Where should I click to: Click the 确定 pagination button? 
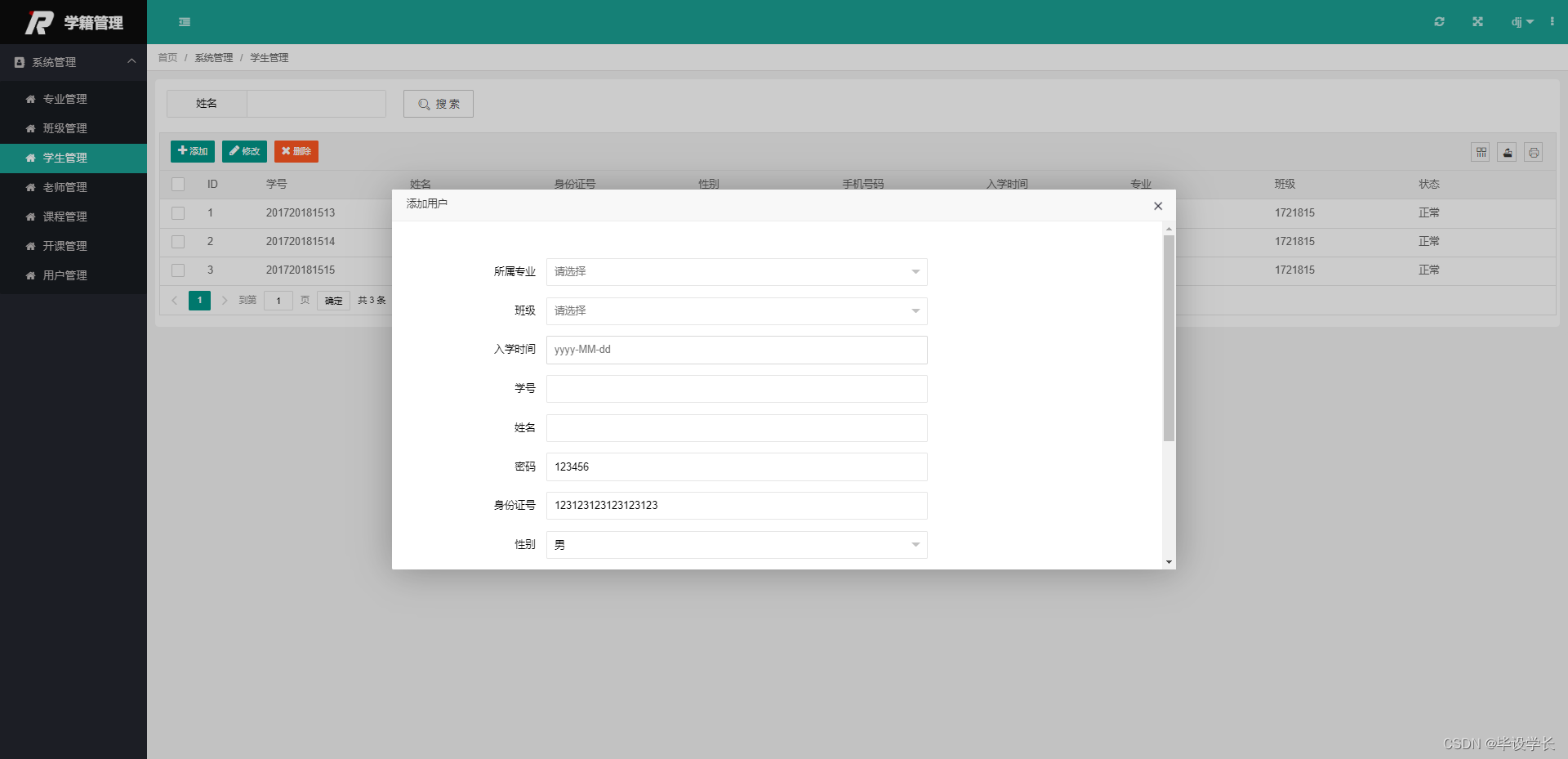tap(333, 301)
